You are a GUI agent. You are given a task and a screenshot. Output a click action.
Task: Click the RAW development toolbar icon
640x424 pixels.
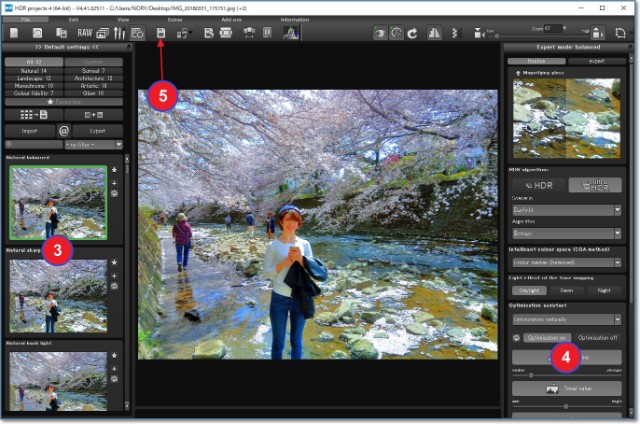coord(85,33)
